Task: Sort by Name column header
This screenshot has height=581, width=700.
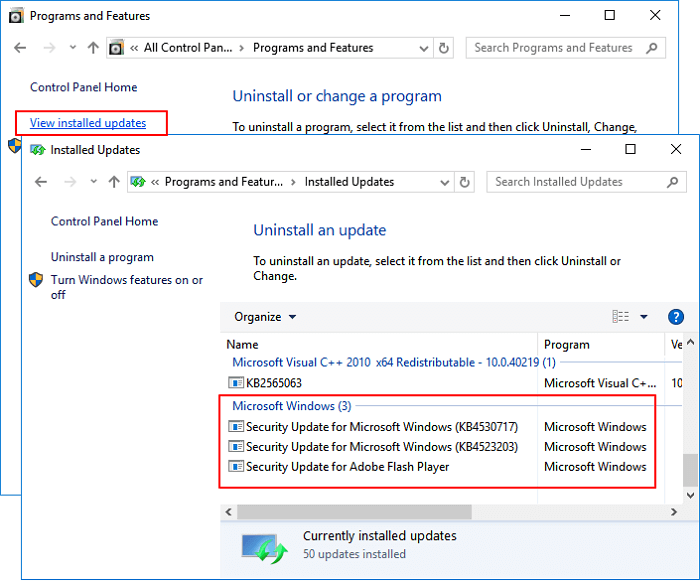Action: (x=242, y=344)
